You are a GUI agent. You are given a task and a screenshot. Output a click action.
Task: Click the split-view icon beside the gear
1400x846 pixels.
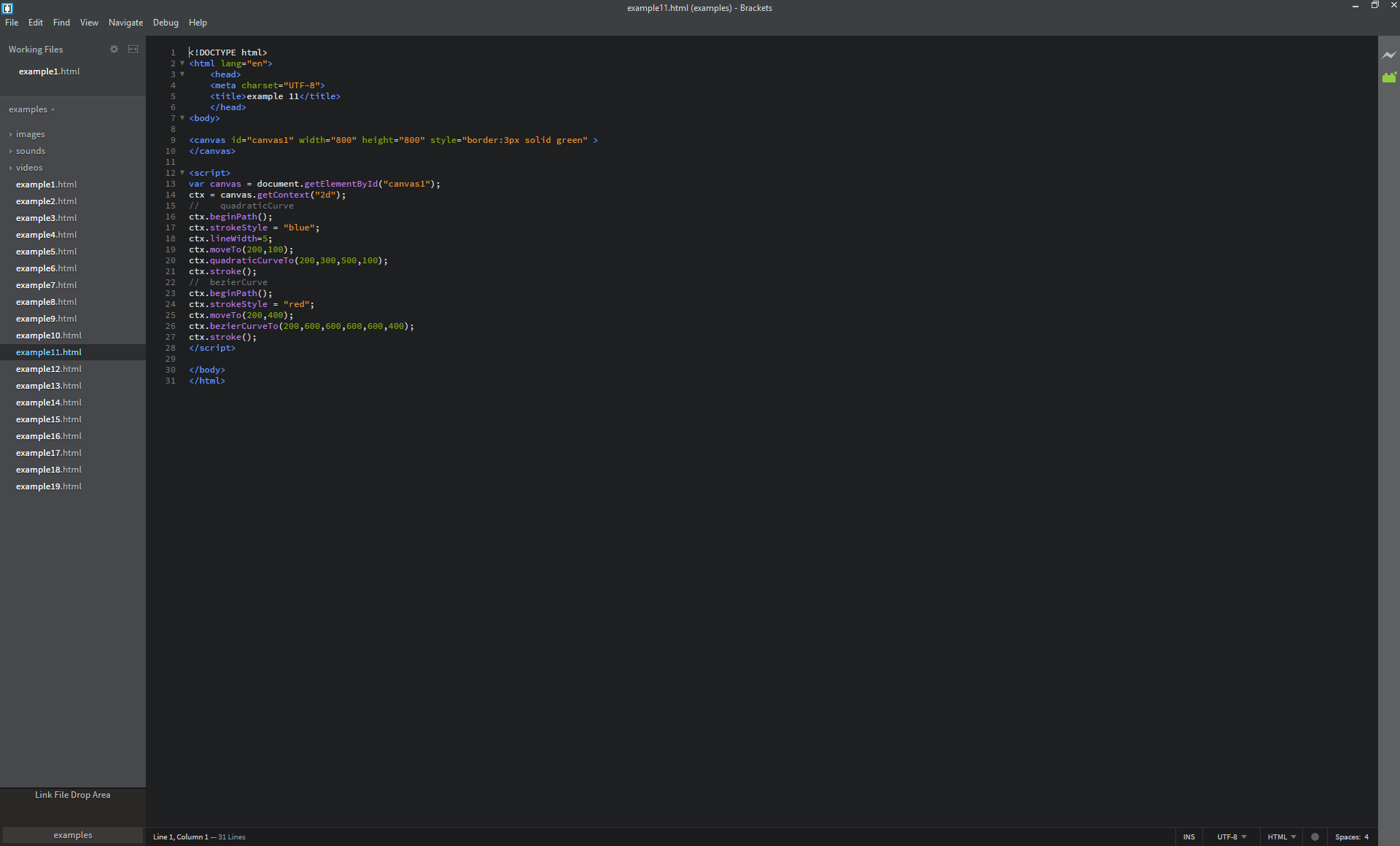pos(133,49)
